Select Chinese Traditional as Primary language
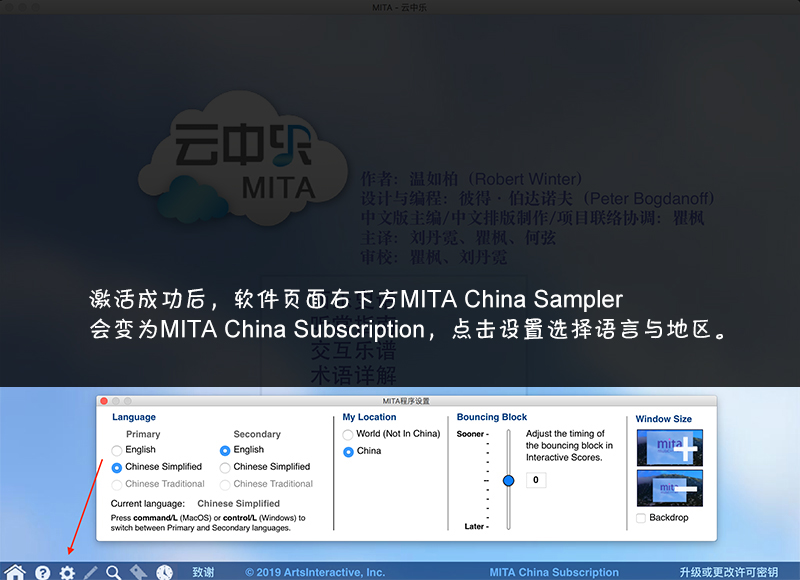The height and width of the screenshot is (580, 800). coord(117,484)
